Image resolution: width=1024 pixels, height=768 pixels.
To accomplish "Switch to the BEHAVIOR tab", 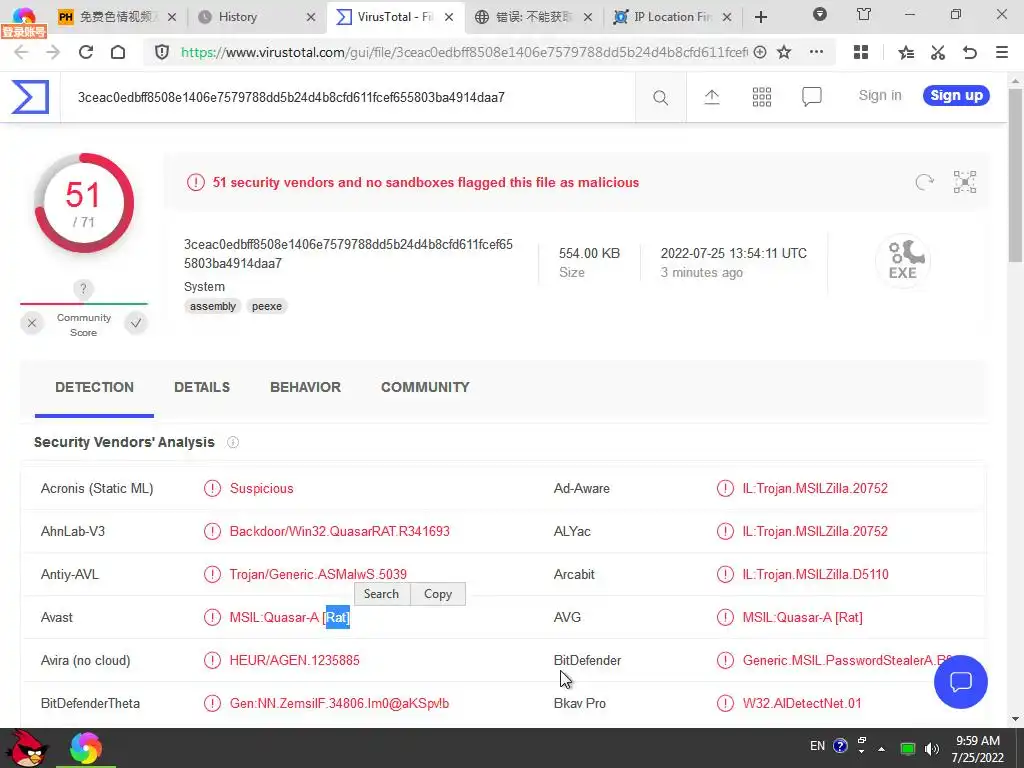I will click(x=305, y=387).
